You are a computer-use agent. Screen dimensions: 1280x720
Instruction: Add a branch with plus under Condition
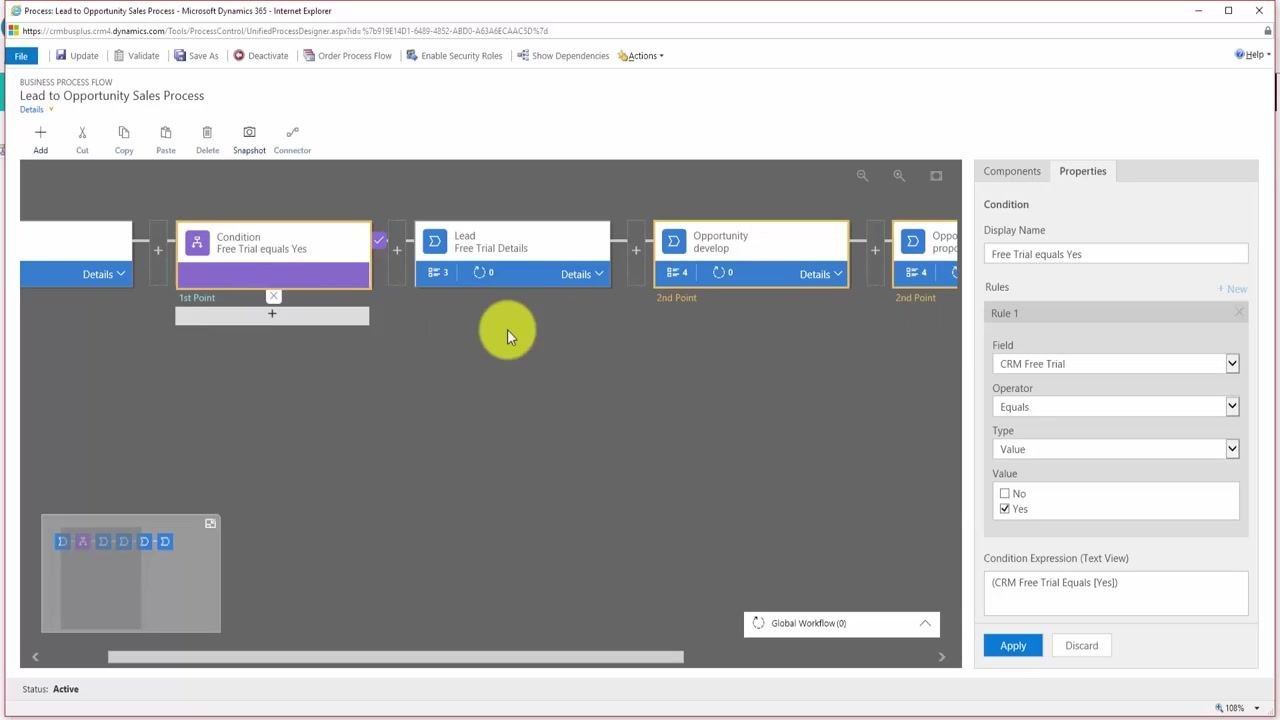pyautogui.click(x=272, y=314)
